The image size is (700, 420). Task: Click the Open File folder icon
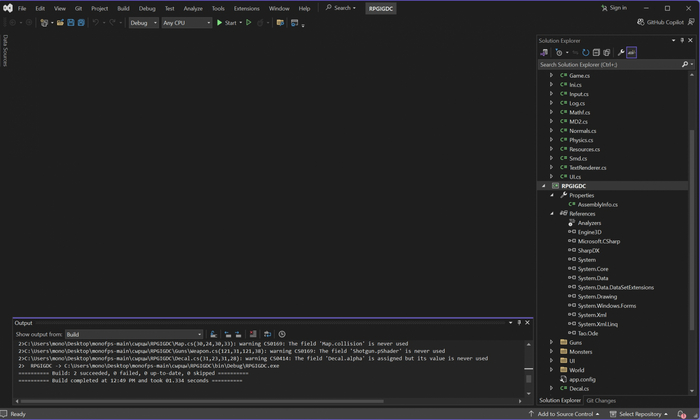coord(60,23)
